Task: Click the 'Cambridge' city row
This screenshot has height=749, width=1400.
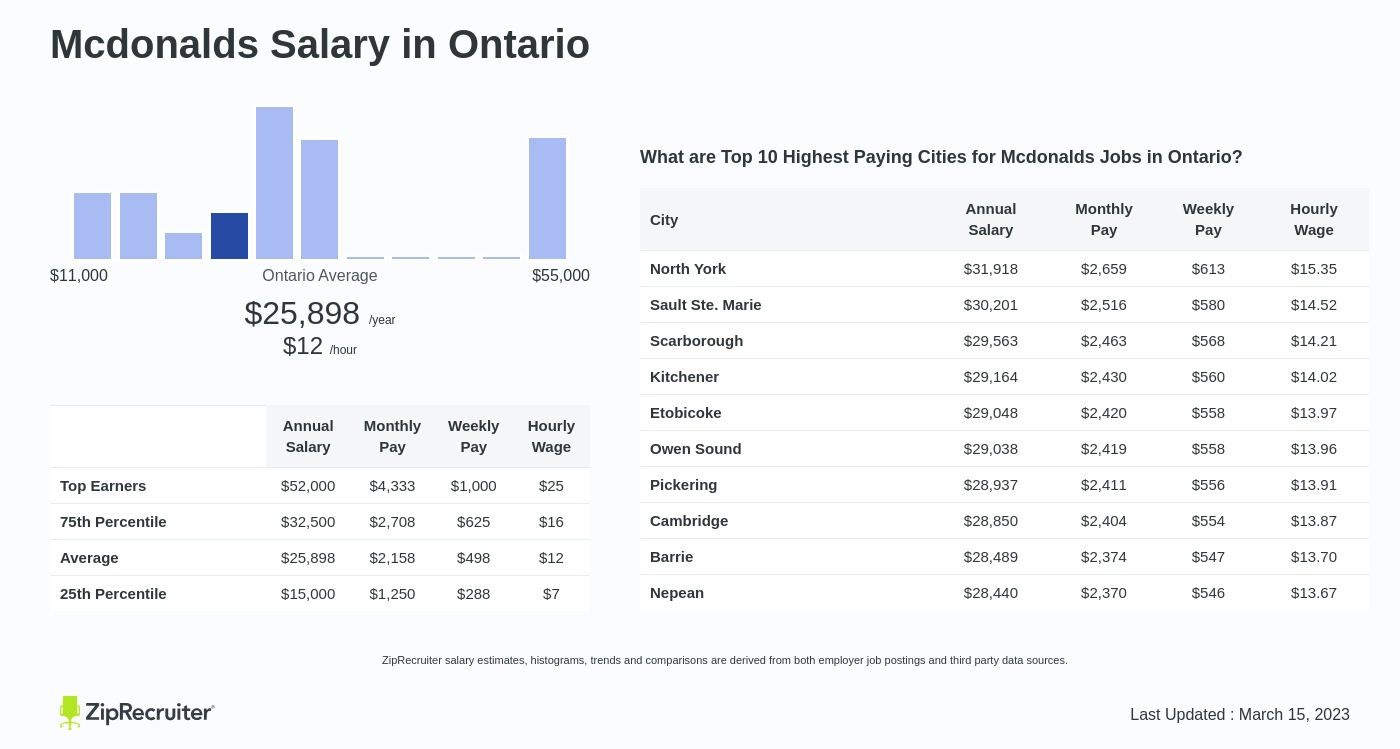Action: click(1005, 521)
